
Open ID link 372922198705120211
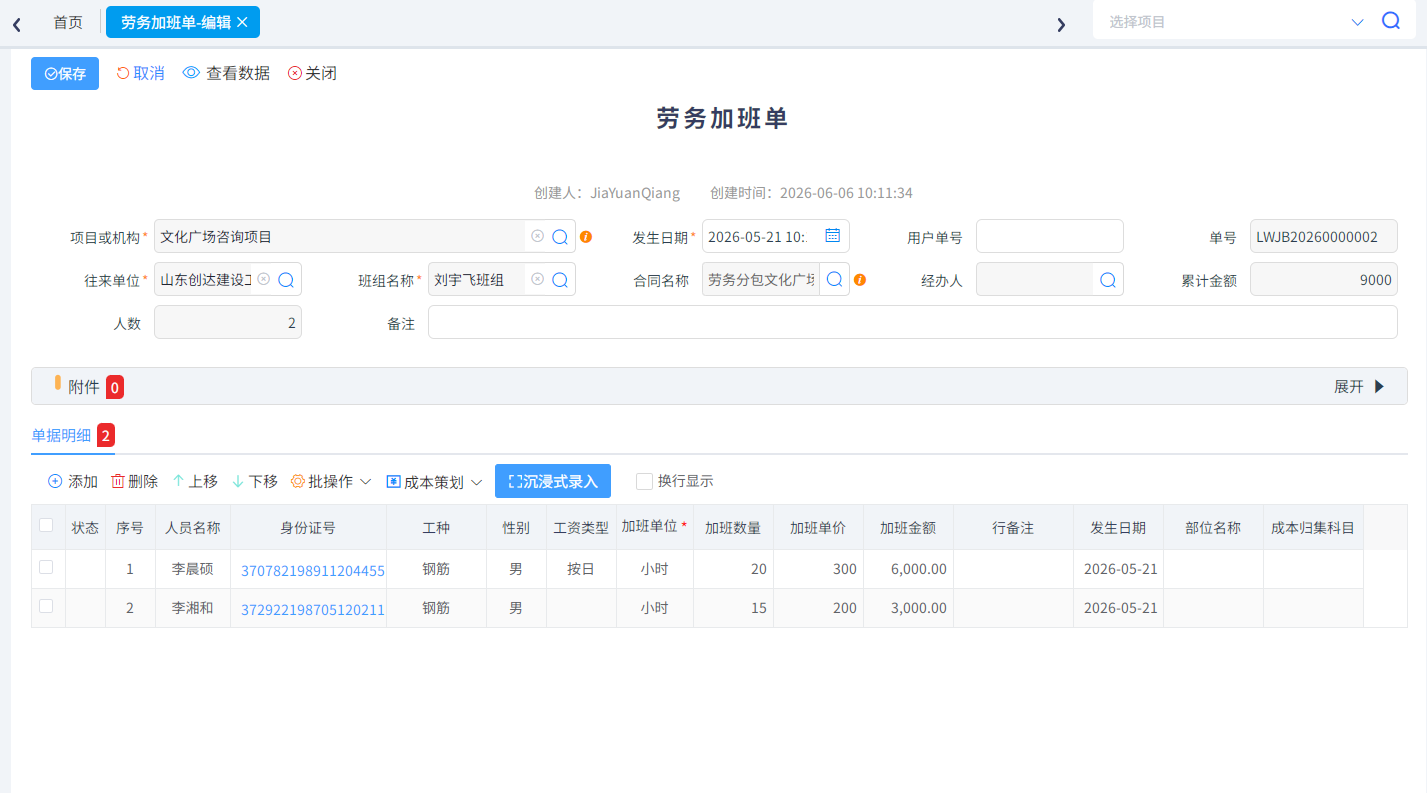pos(313,609)
